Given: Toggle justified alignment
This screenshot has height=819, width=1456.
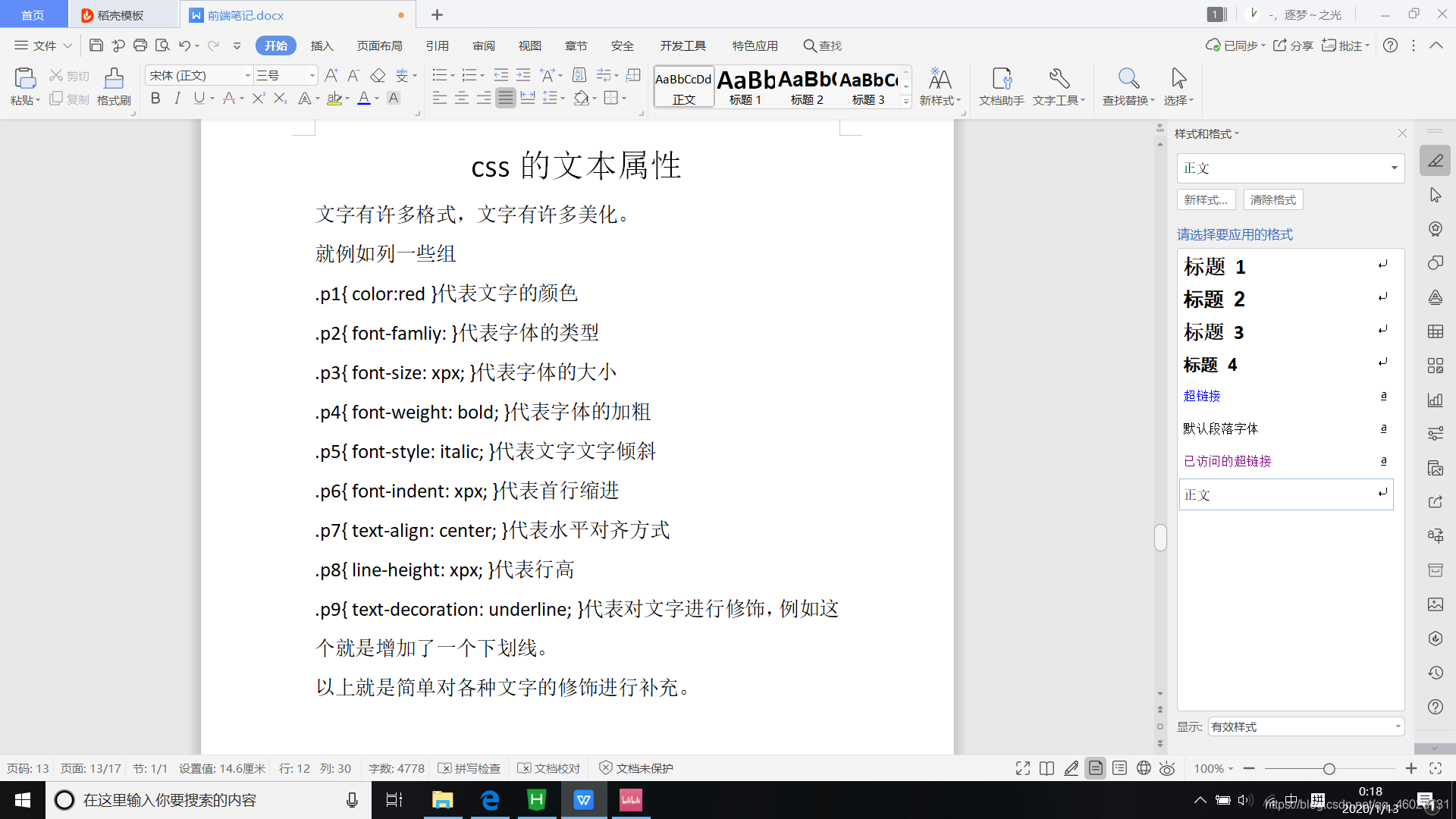Looking at the screenshot, I should click(x=506, y=98).
